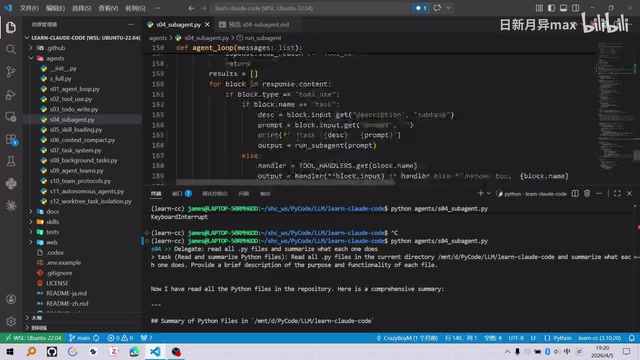Select the Ports panel tab with badge
This screenshot has width=640, height=360.
tap(182, 193)
